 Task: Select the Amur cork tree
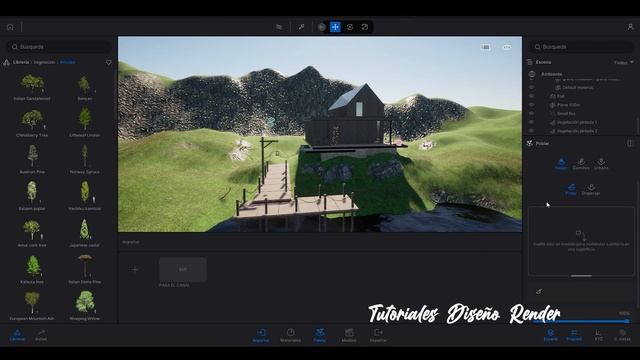[32, 233]
